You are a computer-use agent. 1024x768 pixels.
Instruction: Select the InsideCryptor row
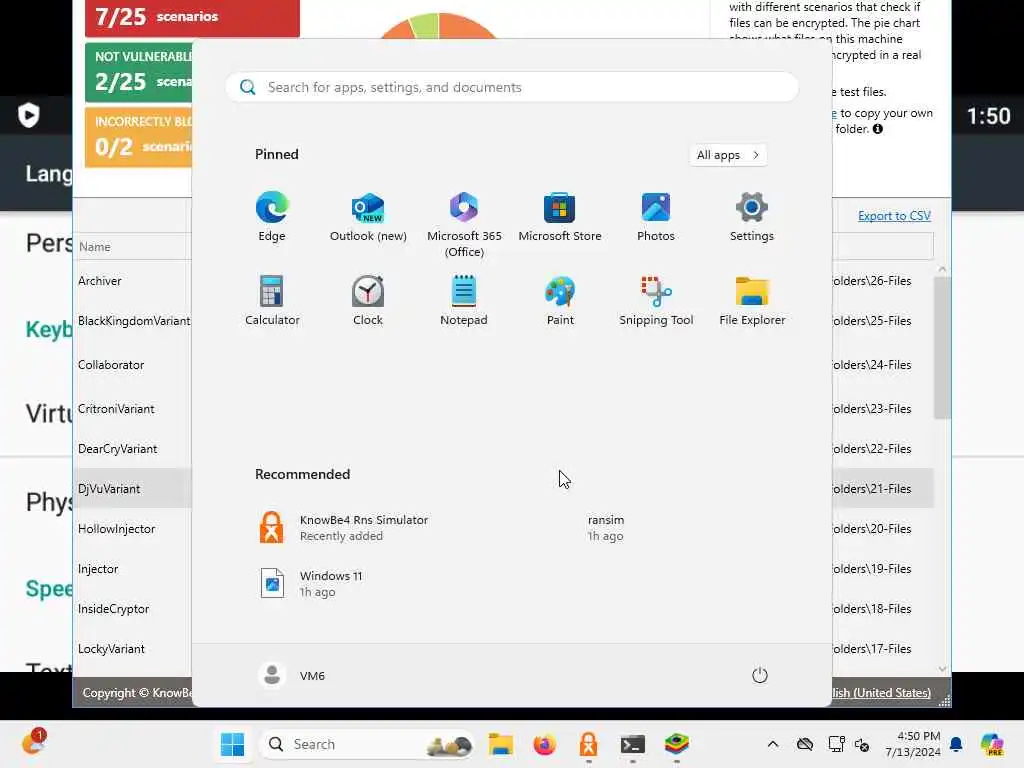coord(114,609)
